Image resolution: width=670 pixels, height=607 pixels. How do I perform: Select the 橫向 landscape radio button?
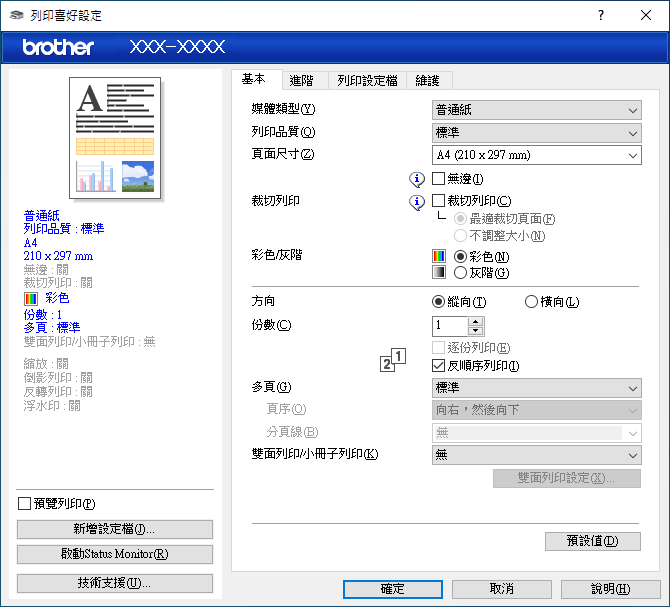coord(531,302)
